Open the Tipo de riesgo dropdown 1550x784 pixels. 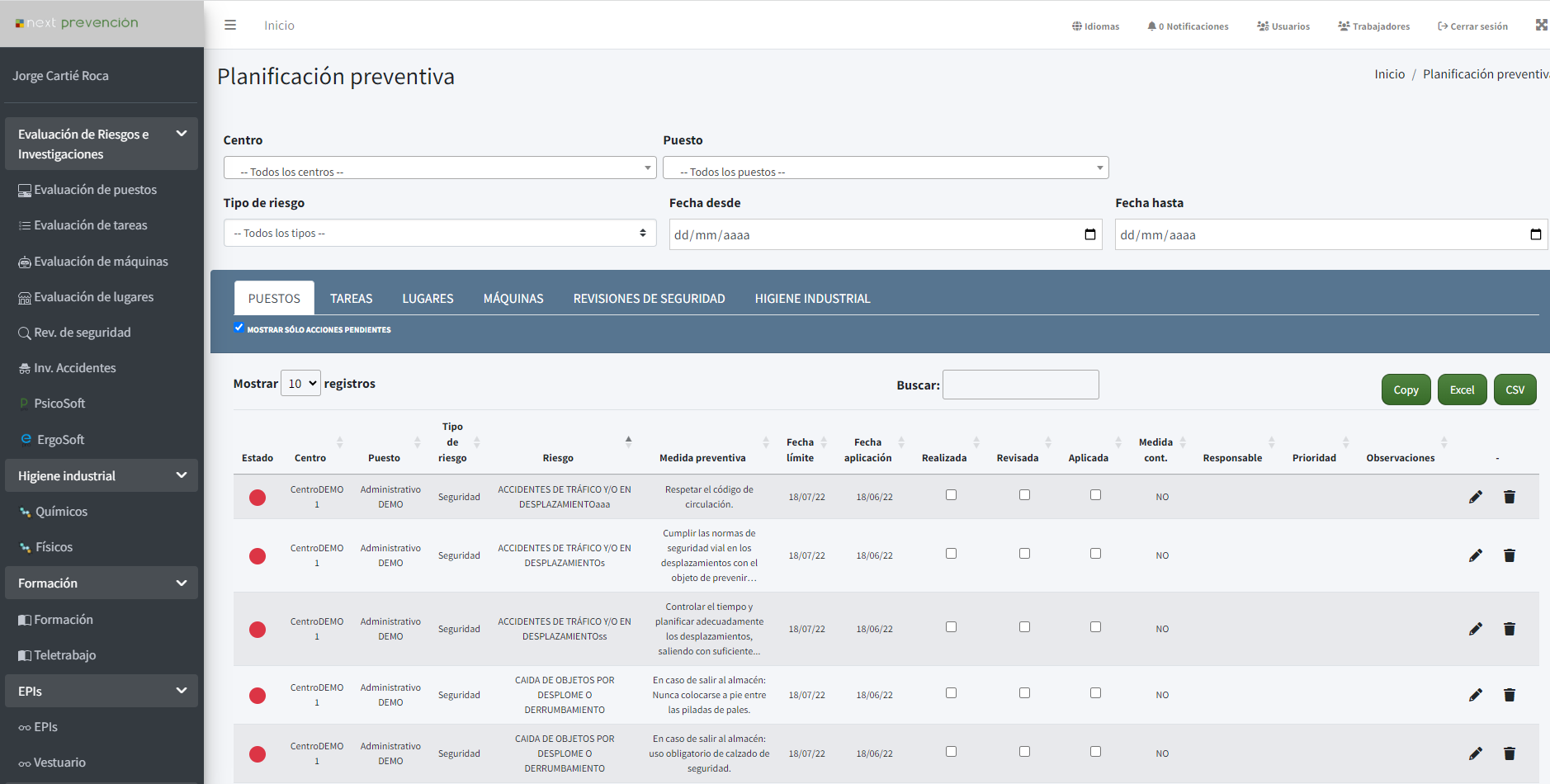pos(440,233)
